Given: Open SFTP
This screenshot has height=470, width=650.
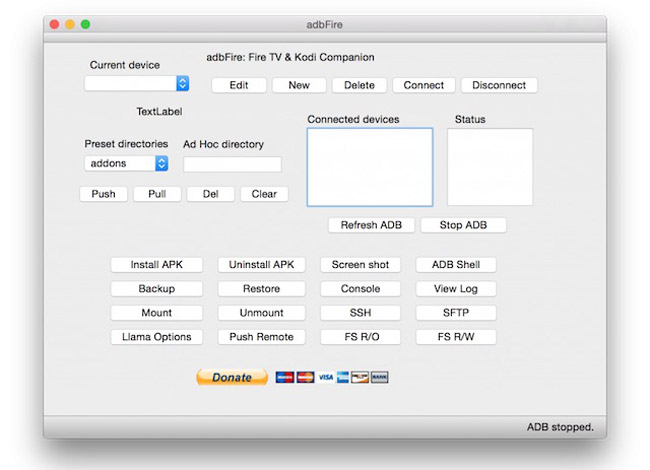Looking at the screenshot, I should pos(456,313).
